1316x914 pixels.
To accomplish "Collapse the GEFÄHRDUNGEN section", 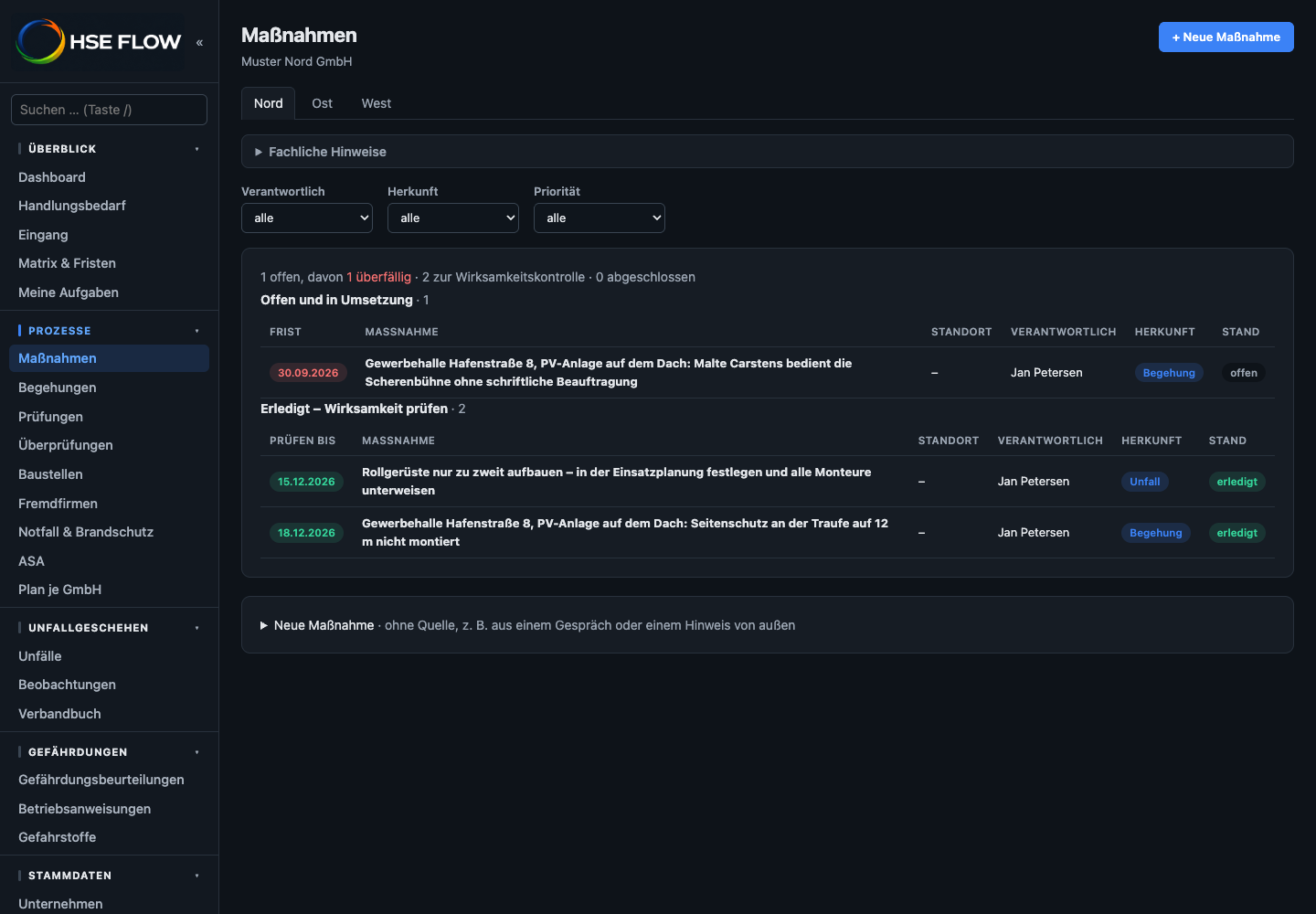I will click(x=109, y=752).
